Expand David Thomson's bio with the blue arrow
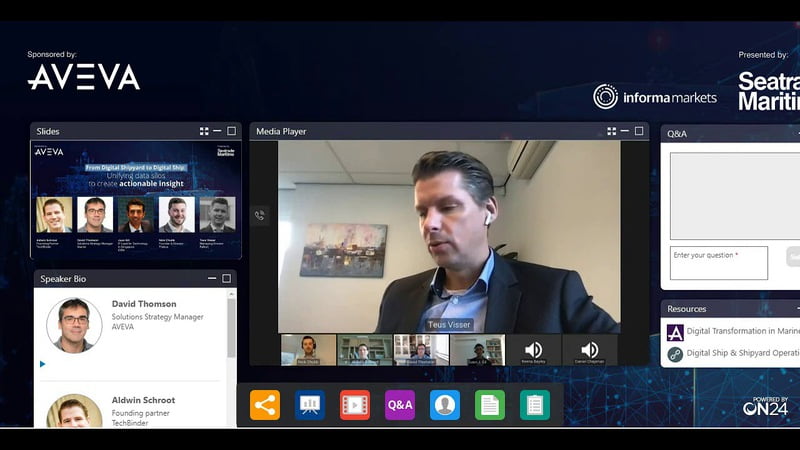800x450 pixels. pos(42,364)
